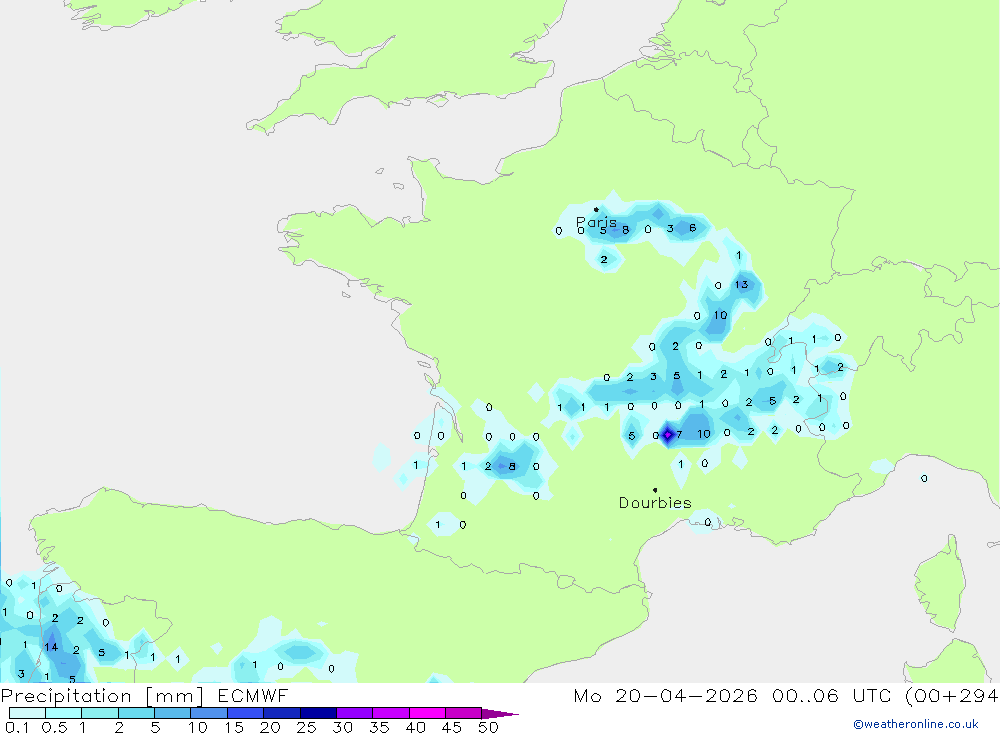Click the 'Precipitation [mm]' title text
The width and height of the screenshot is (1000, 733).
coord(102,695)
